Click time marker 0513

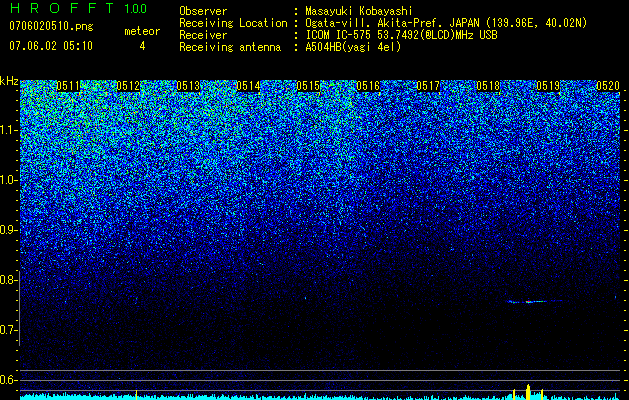click(188, 86)
